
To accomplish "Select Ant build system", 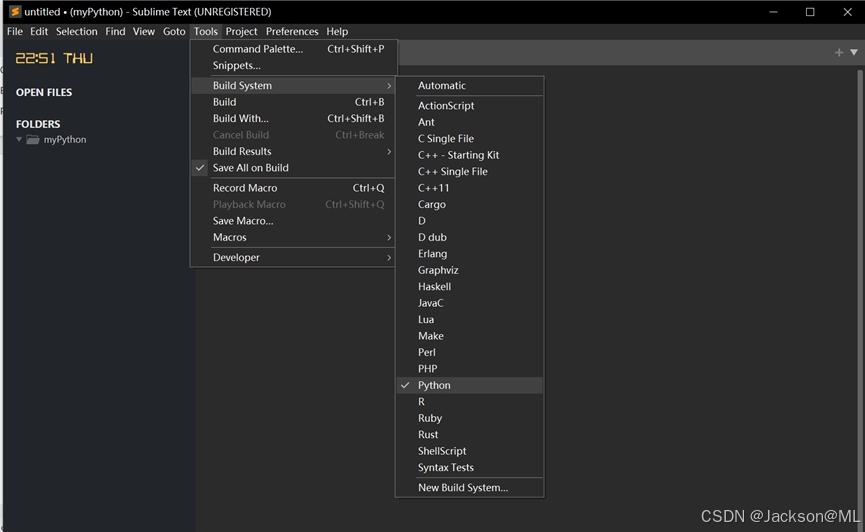I will (x=469, y=122).
